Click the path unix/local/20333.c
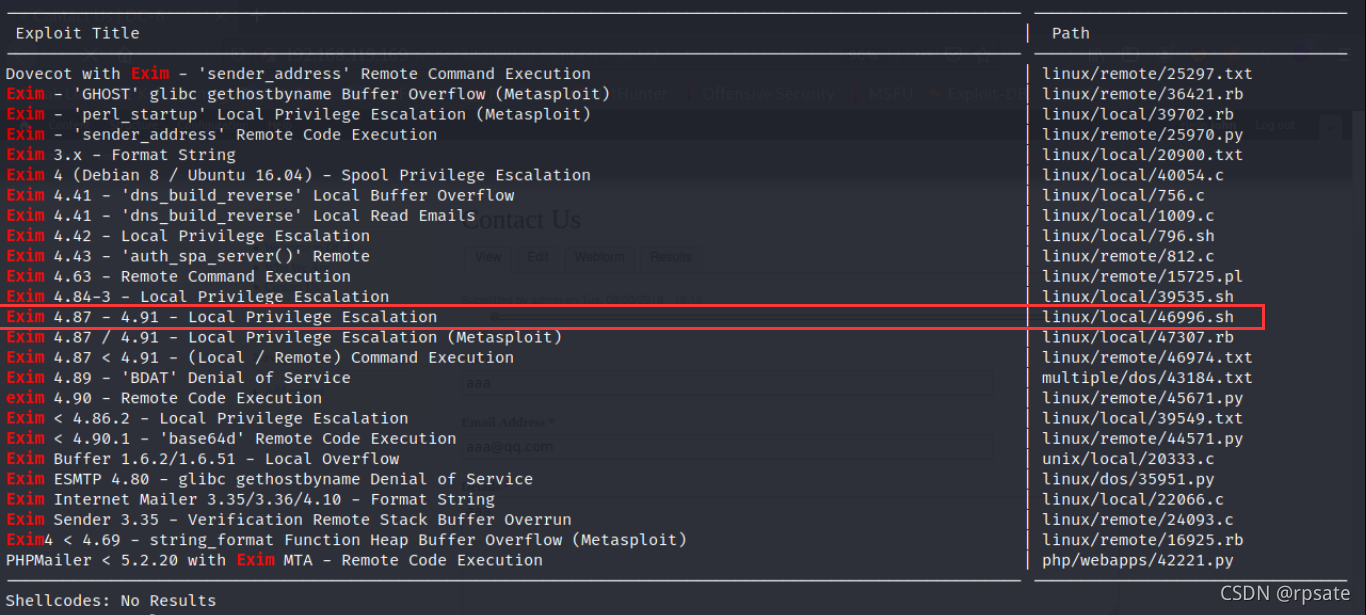 (1128, 459)
